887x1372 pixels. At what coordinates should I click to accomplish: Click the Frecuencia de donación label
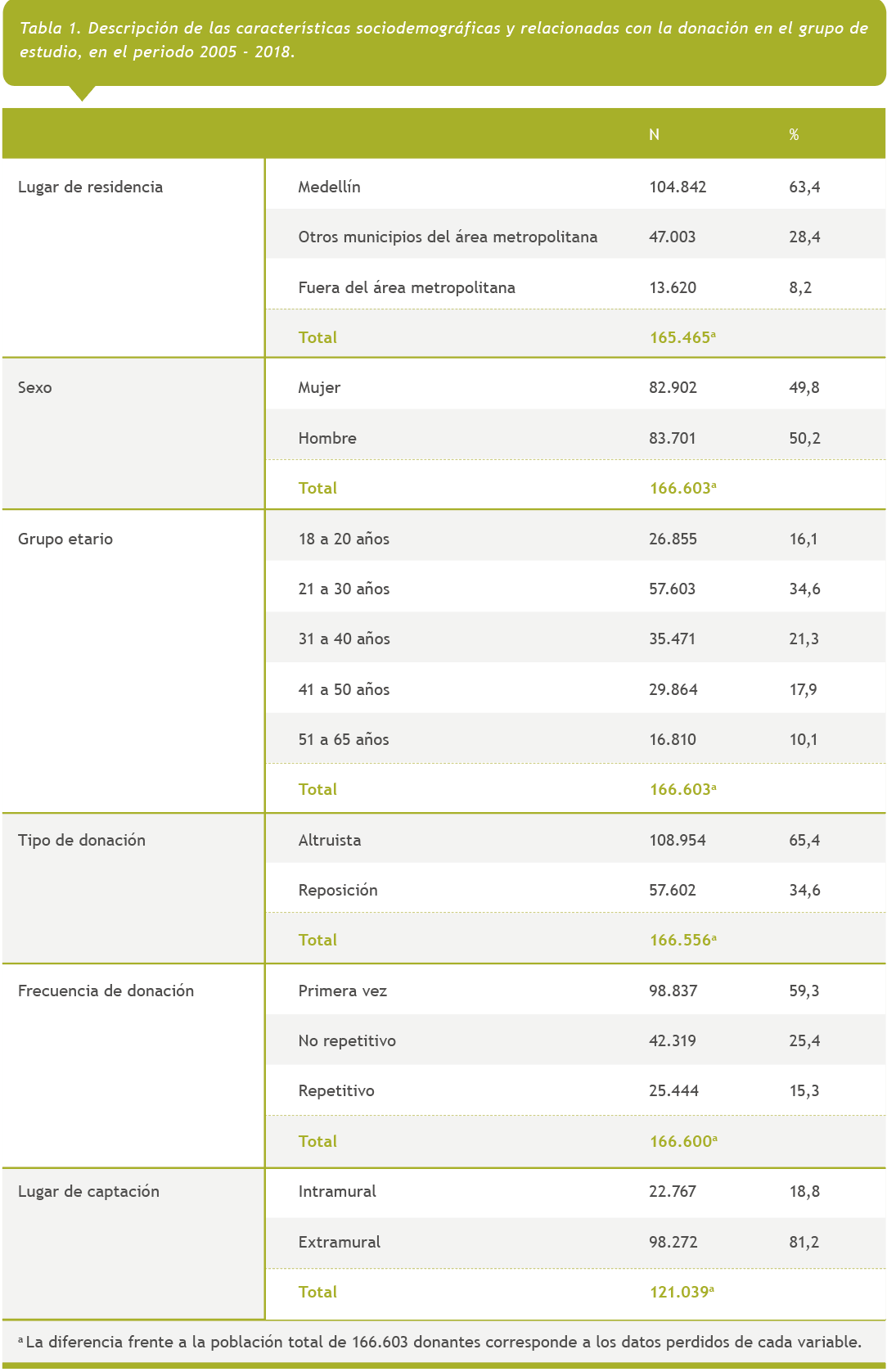(x=106, y=991)
